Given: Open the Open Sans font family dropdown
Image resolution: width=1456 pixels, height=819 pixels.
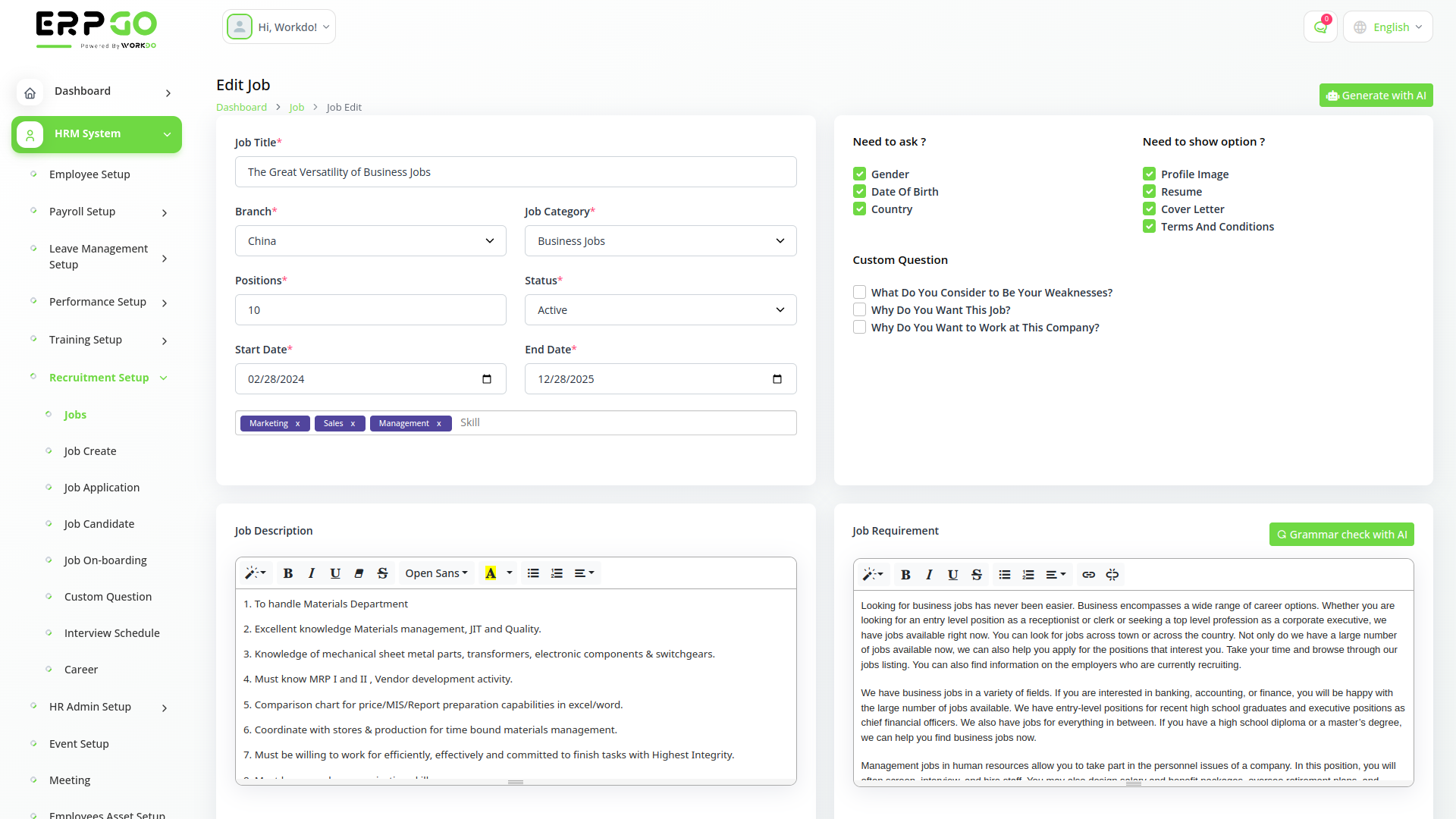Looking at the screenshot, I should [x=436, y=573].
